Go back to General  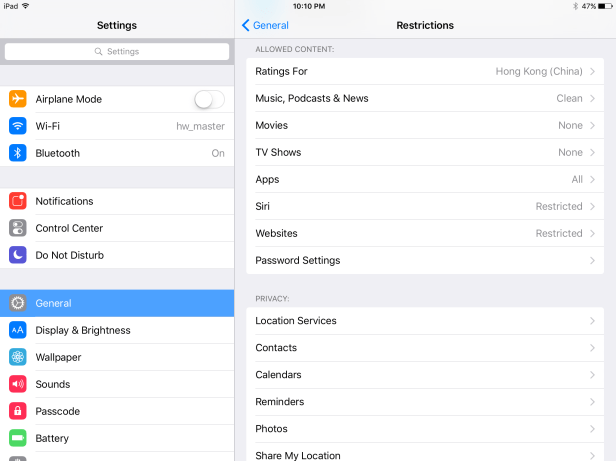[x=265, y=25]
